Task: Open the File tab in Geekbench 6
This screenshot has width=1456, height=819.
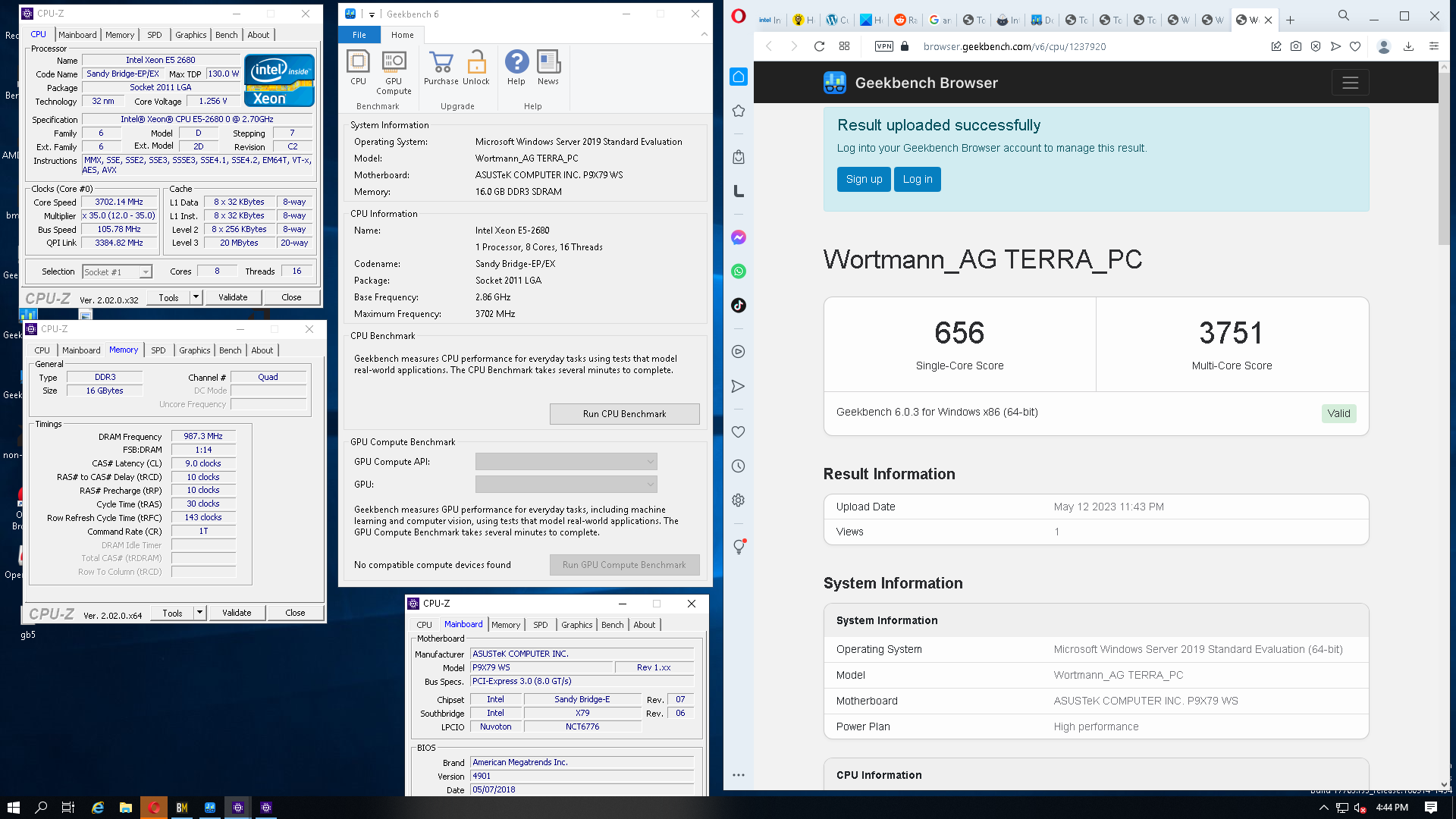Action: [x=359, y=35]
